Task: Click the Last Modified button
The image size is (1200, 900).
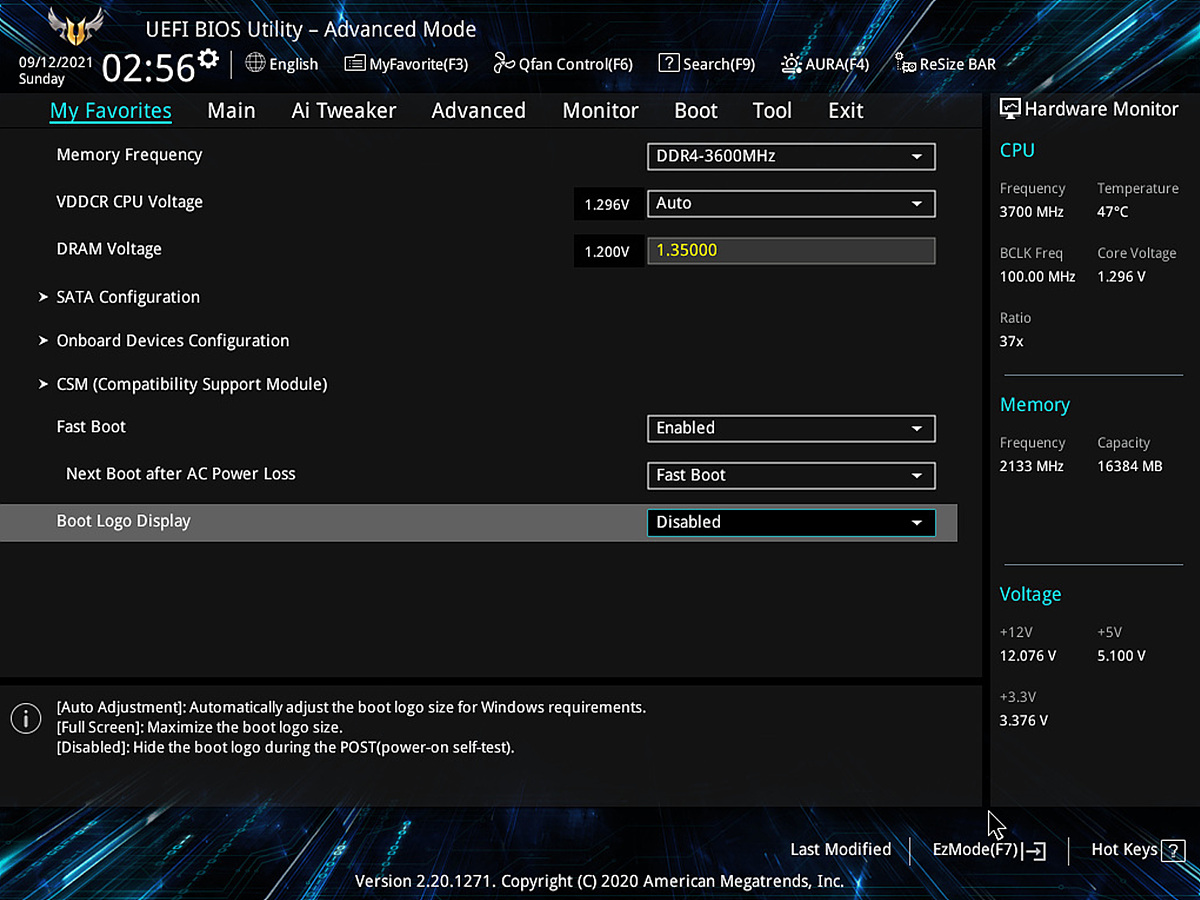Action: pyautogui.click(x=840, y=849)
